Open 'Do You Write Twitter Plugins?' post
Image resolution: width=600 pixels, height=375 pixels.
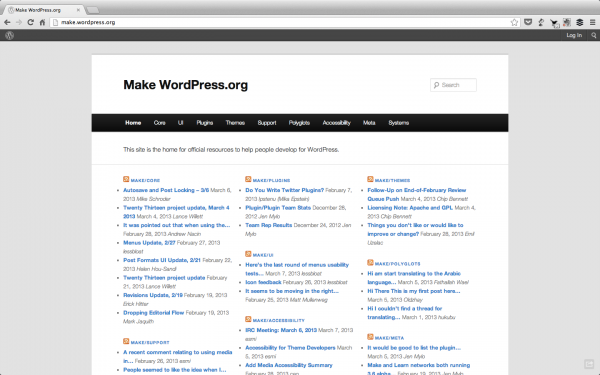[285, 190]
